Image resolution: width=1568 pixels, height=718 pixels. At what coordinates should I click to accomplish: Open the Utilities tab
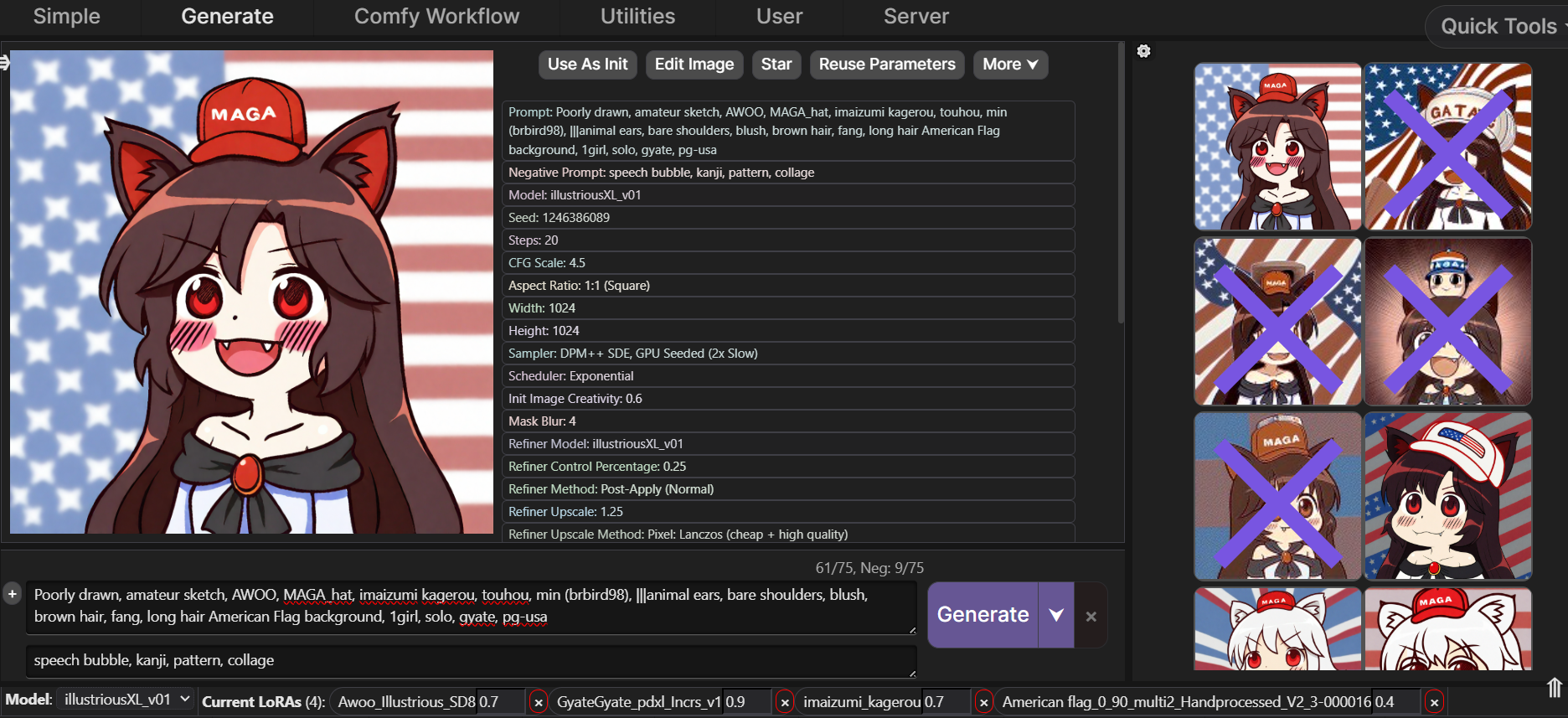[637, 16]
